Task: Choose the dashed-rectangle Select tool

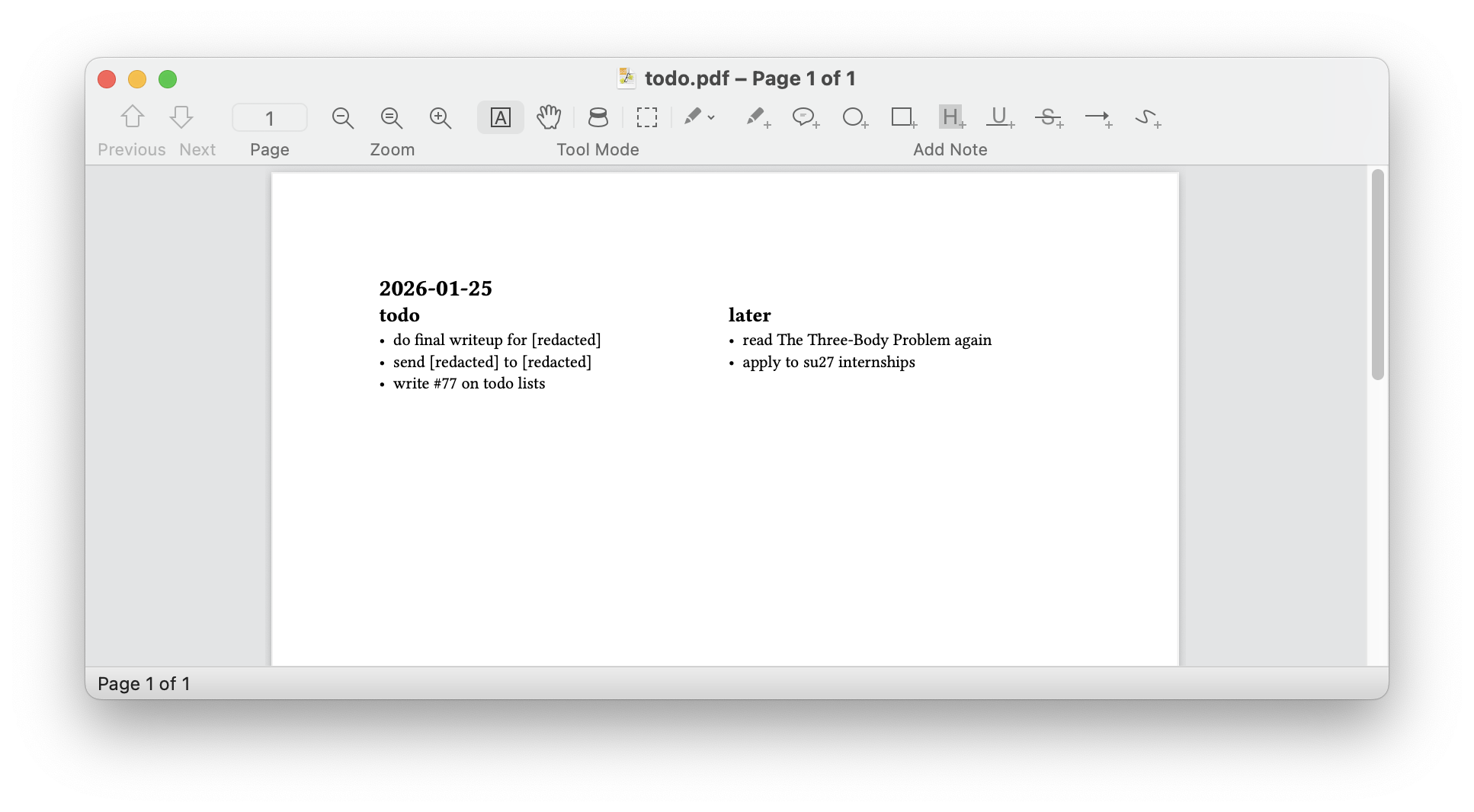Action: 647,117
